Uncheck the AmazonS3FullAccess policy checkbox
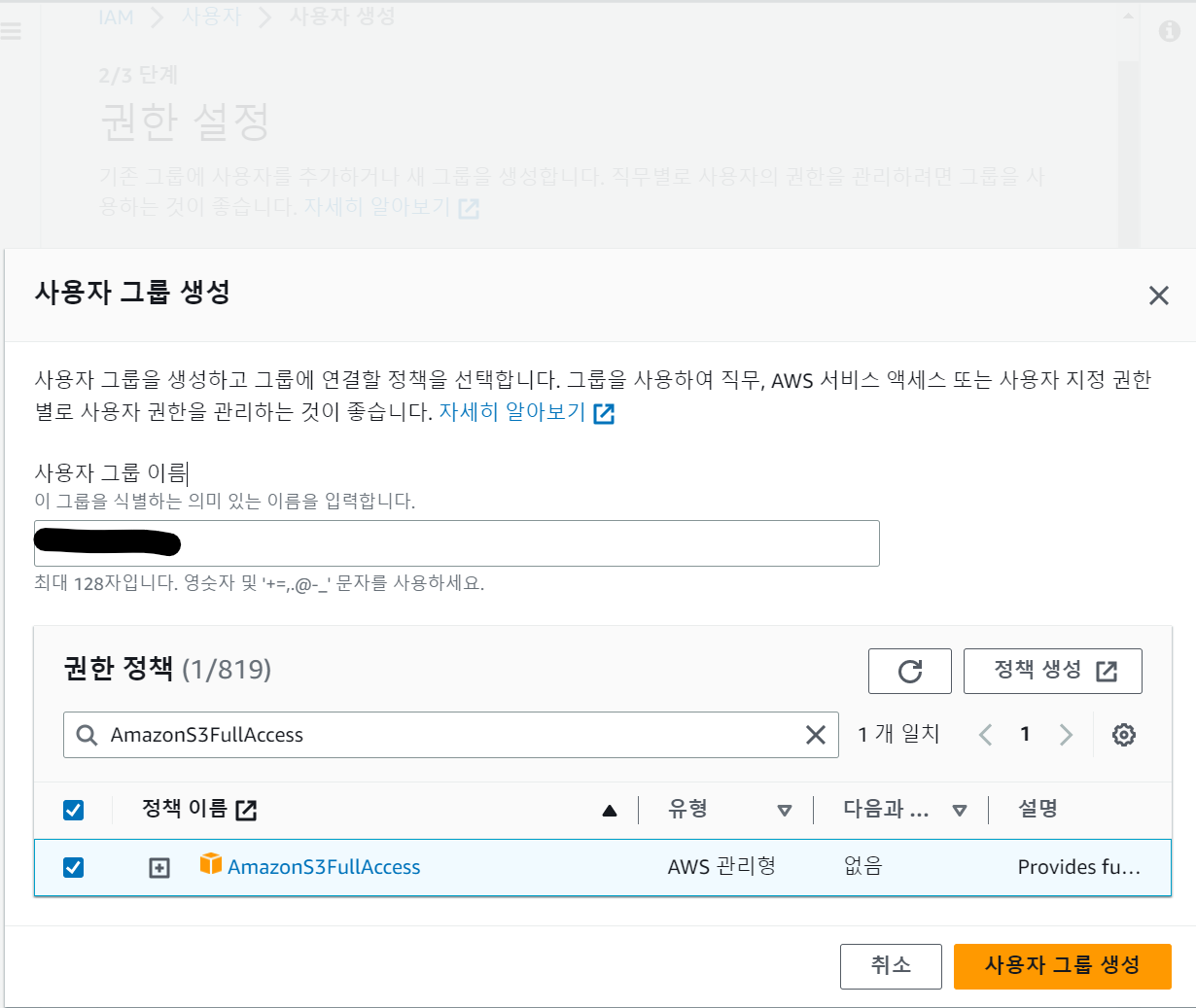This screenshot has width=1196, height=1008. [x=73, y=867]
